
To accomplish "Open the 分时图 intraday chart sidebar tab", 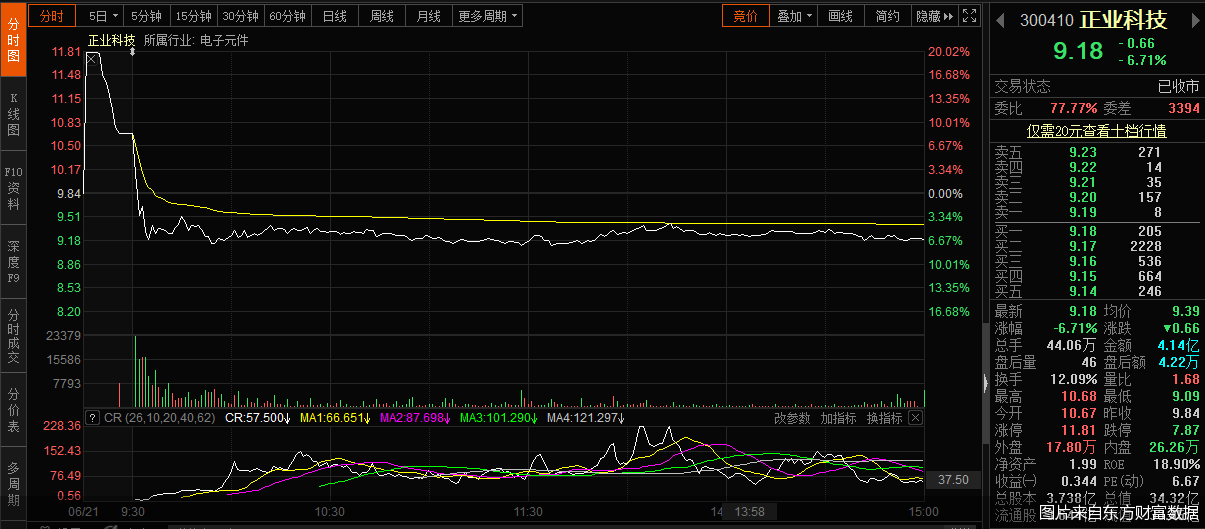I will [13, 40].
